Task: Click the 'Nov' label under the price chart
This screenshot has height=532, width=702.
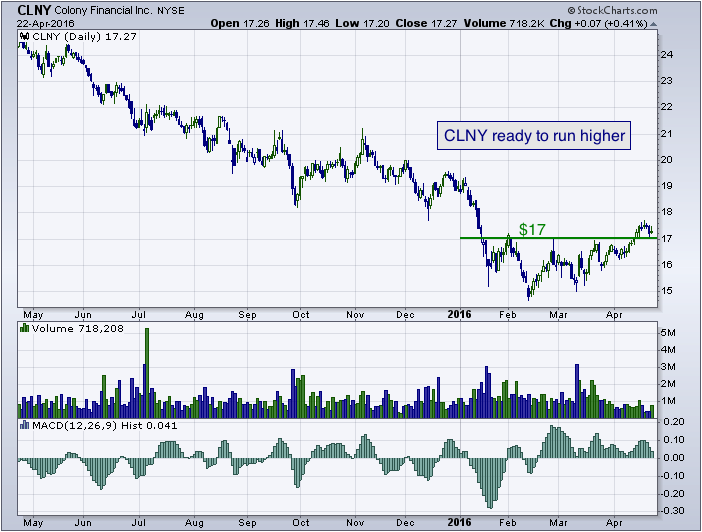Action: 355,315
